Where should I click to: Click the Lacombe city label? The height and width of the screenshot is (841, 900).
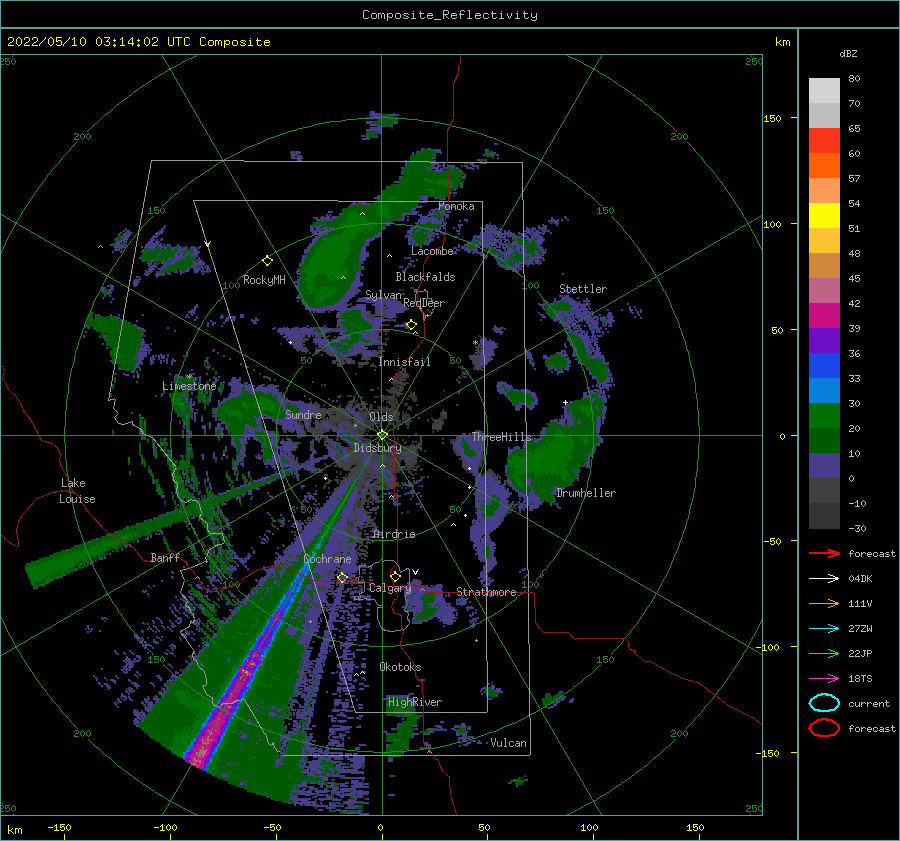(432, 251)
